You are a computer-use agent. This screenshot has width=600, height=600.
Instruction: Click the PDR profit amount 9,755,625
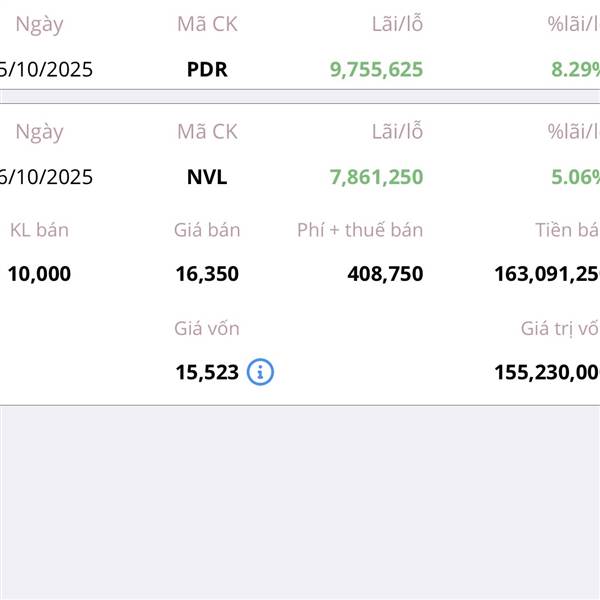coord(376,69)
